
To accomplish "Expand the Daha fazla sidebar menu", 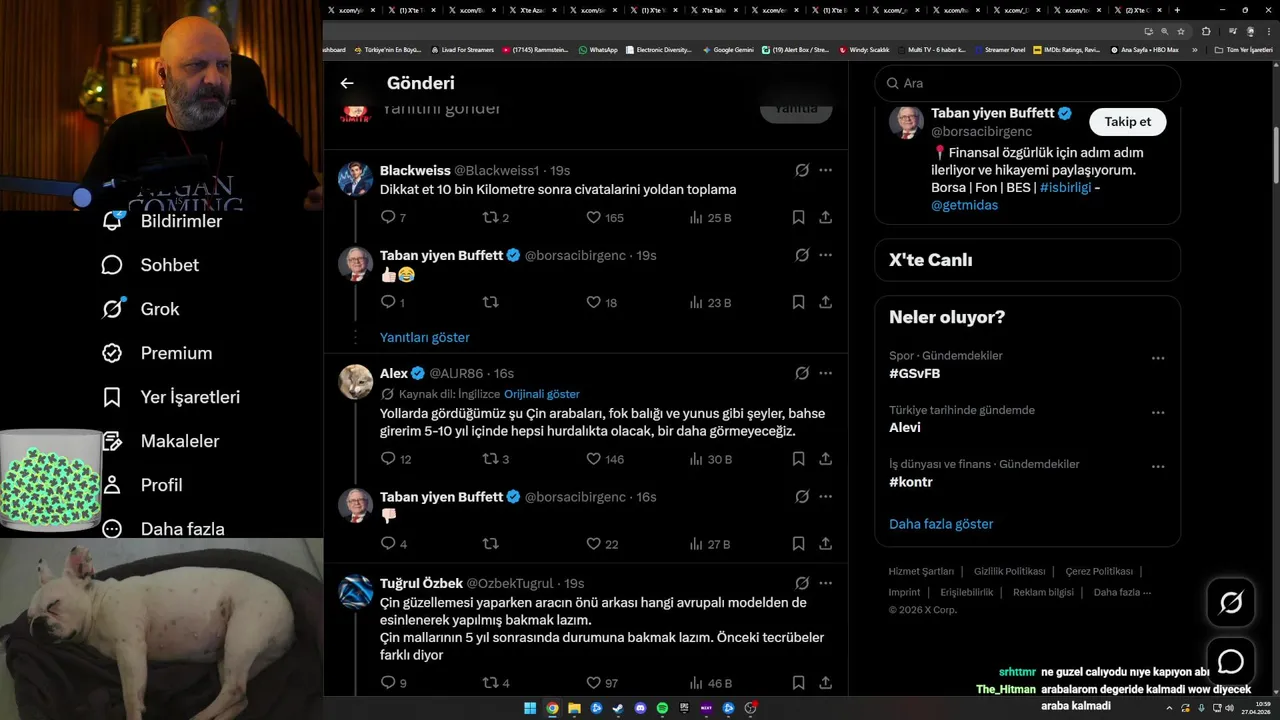I will tap(163, 529).
